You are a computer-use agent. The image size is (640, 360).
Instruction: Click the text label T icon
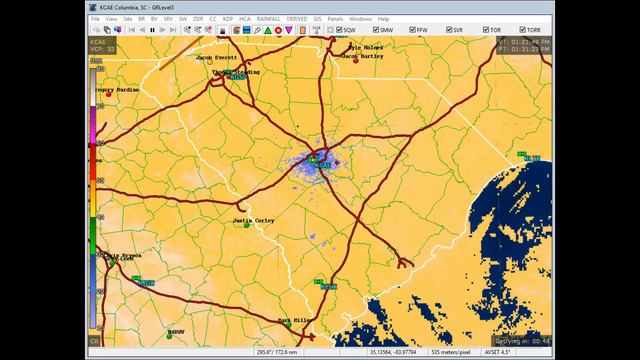[x=316, y=30]
